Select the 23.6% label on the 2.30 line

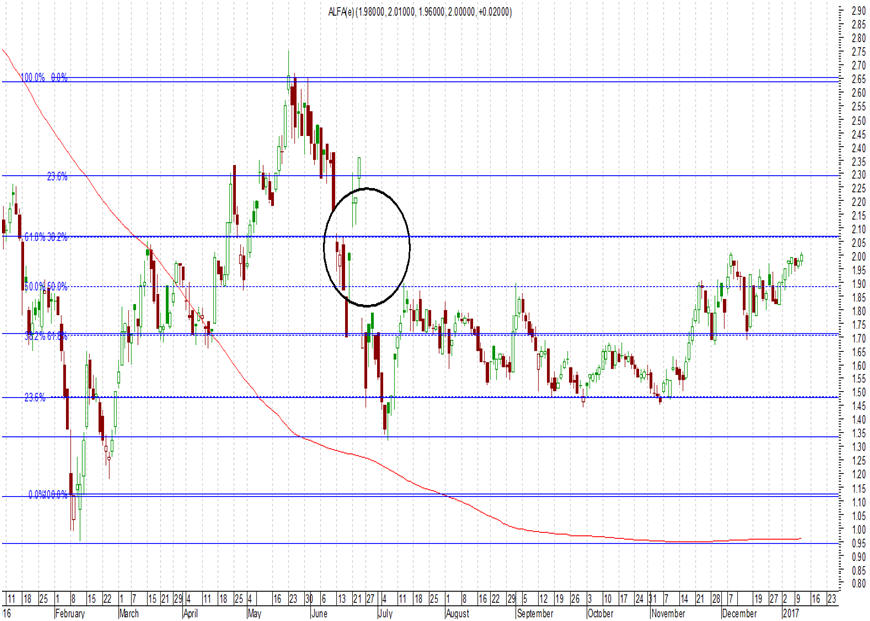57,176
